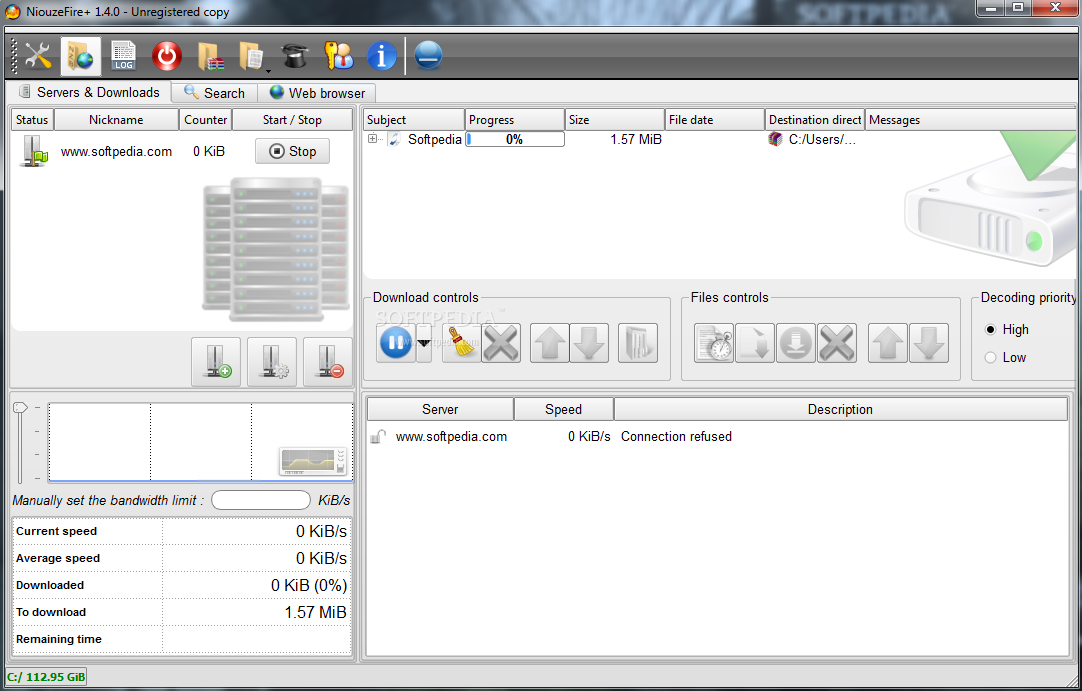
Task: Click the Destination direct column header
Action: [x=815, y=119]
